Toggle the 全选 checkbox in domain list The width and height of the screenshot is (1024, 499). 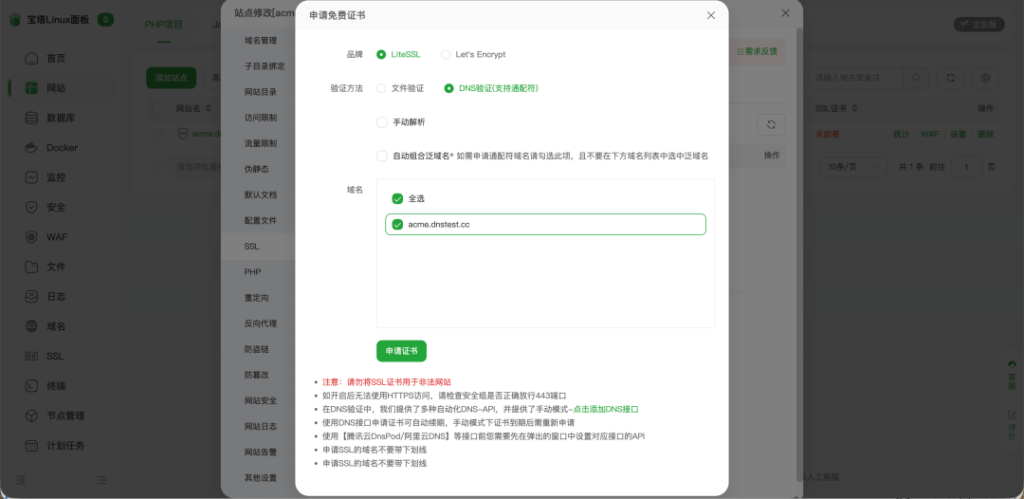tap(397, 199)
